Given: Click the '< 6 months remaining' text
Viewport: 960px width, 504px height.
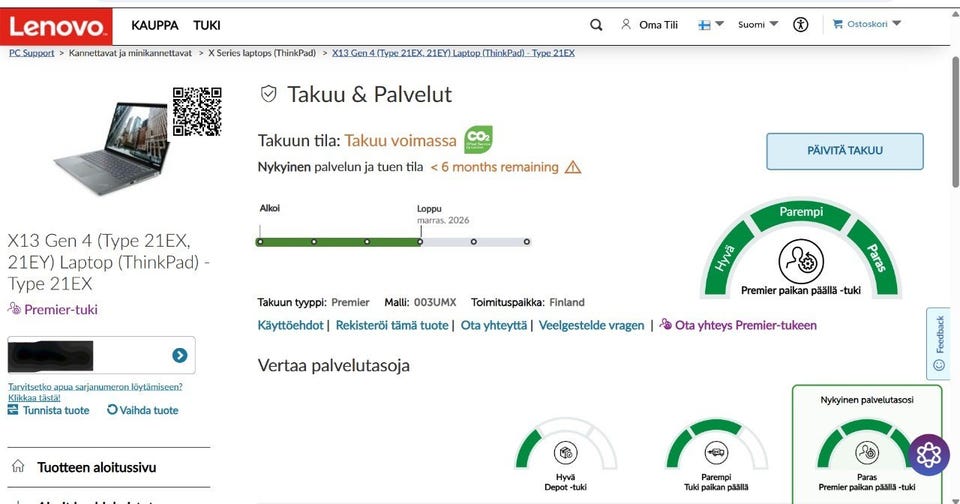Looking at the screenshot, I should (x=495, y=167).
